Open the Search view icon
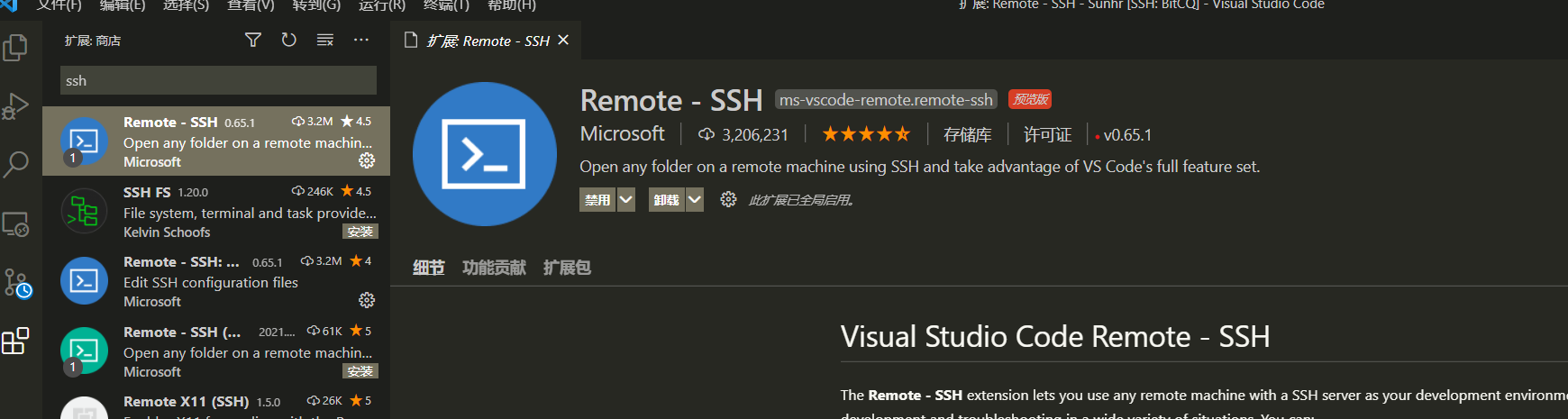The image size is (1568, 419). [15, 165]
